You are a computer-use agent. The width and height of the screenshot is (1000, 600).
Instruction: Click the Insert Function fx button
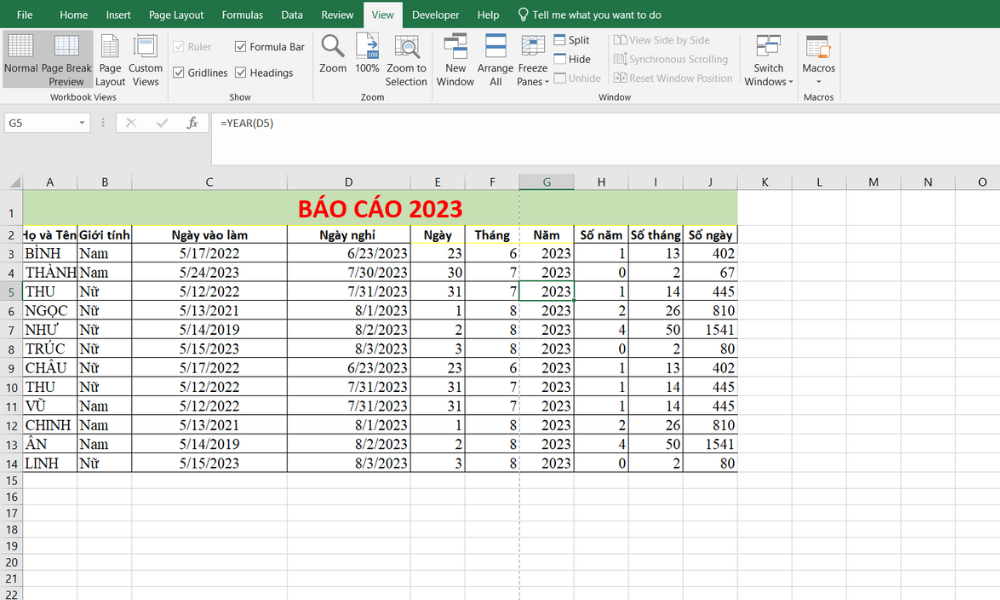pyautogui.click(x=192, y=122)
